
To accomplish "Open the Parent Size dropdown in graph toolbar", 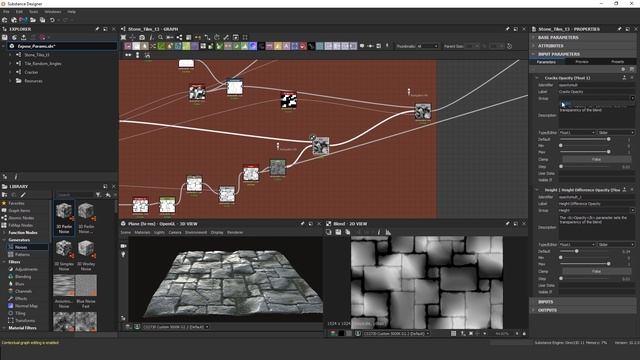I will [471, 46].
